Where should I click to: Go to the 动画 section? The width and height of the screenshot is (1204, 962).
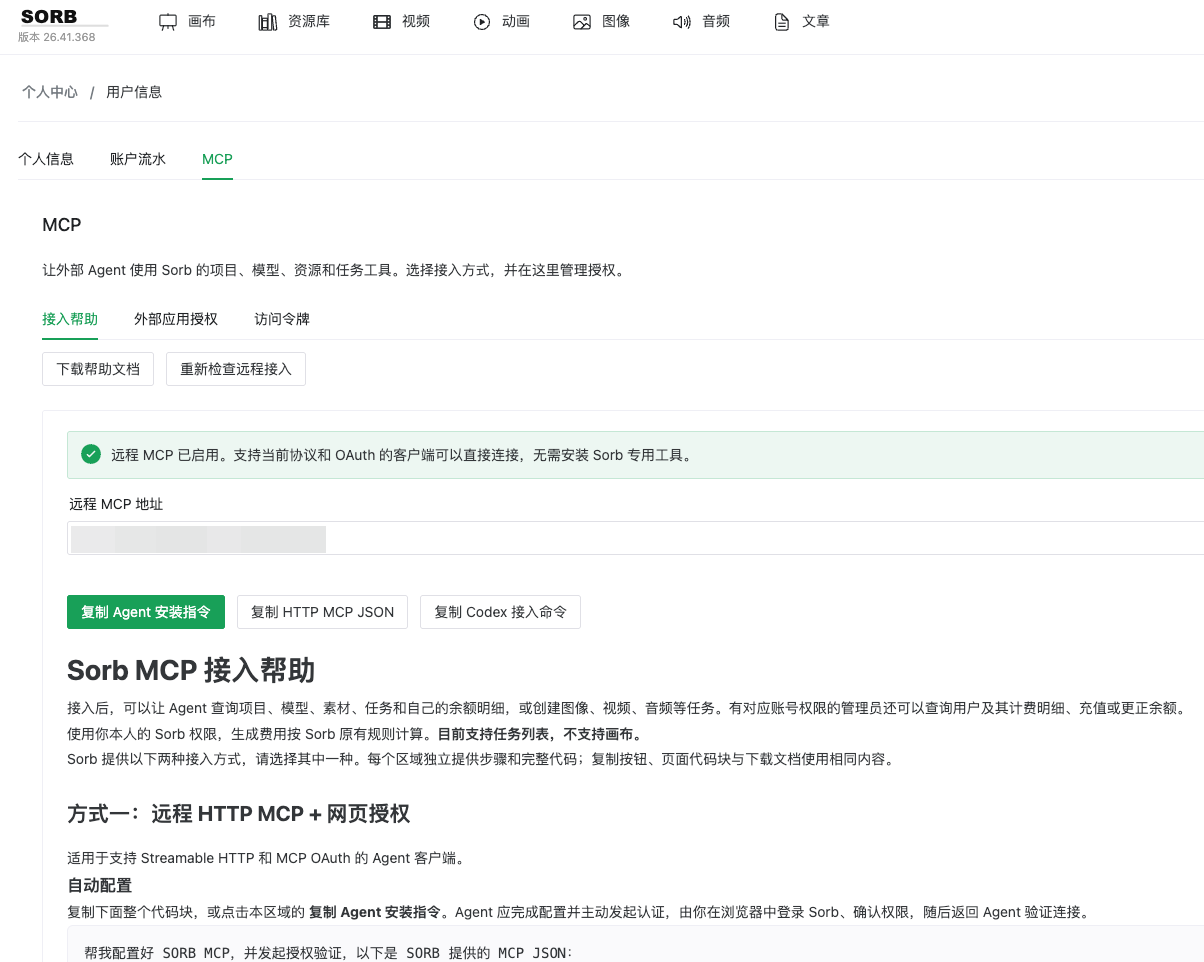pos(502,22)
